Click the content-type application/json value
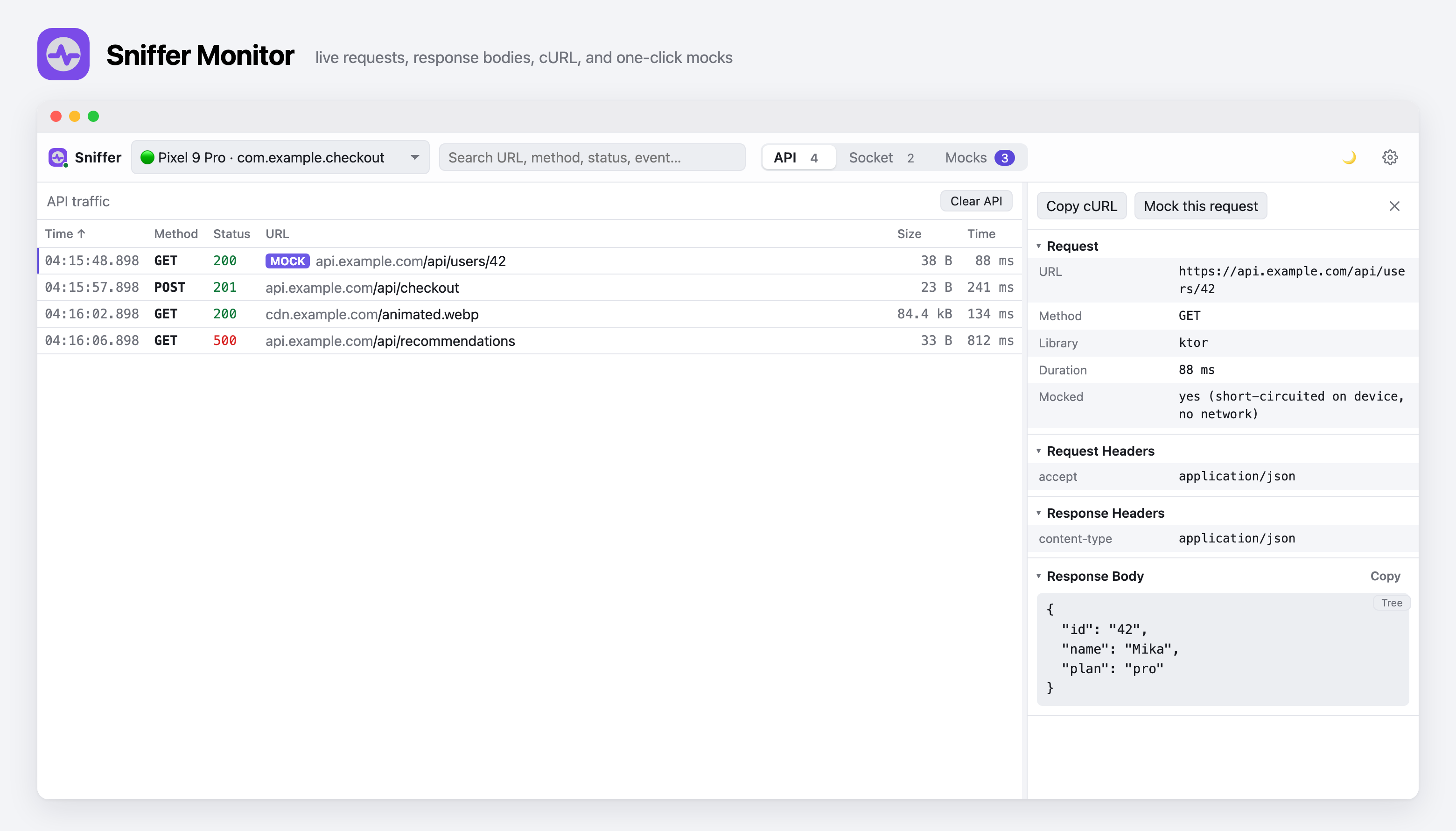Image resolution: width=1456 pixels, height=831 pixels. pos(1237,538)
